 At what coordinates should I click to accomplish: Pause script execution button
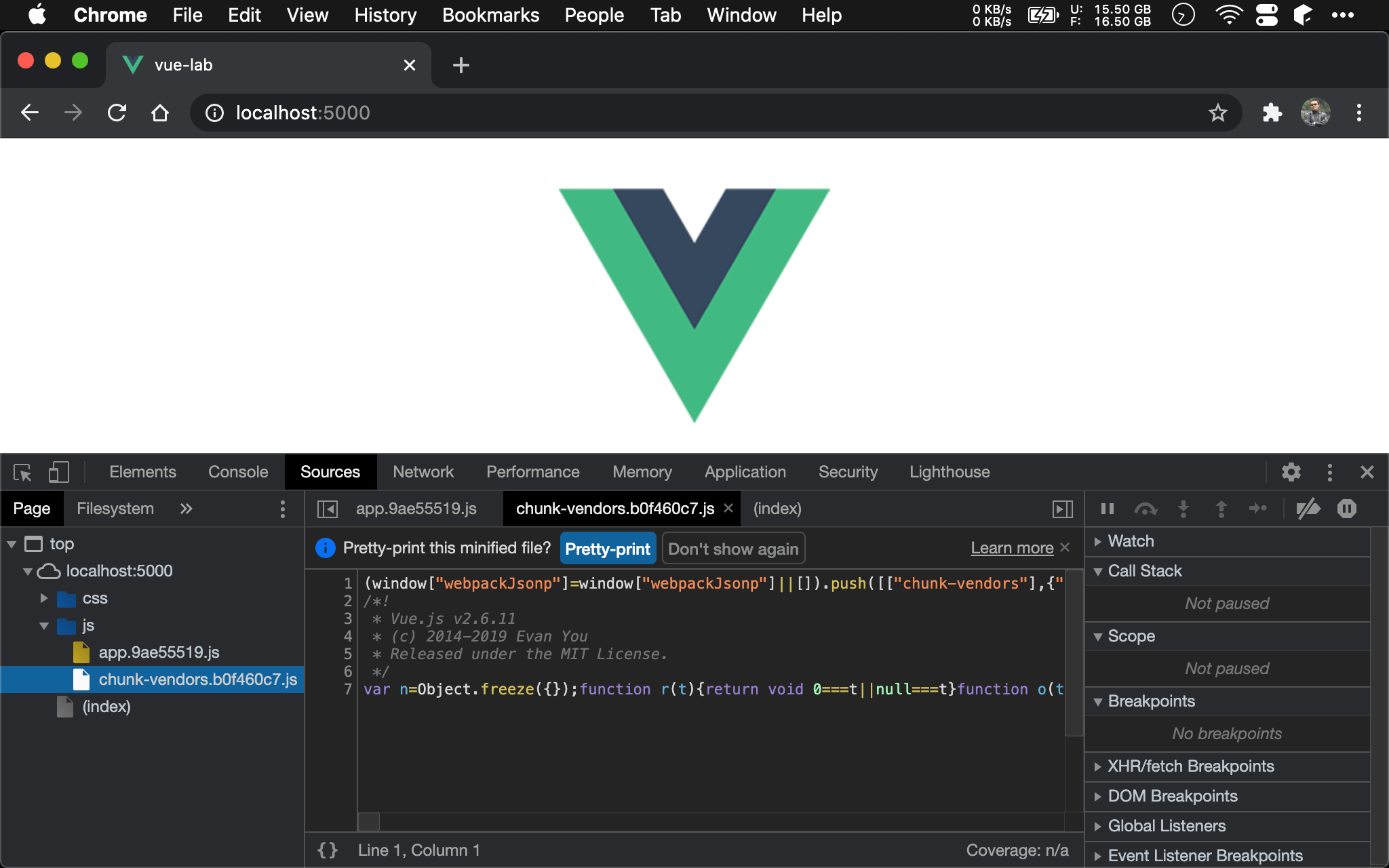pos(1108,509)
